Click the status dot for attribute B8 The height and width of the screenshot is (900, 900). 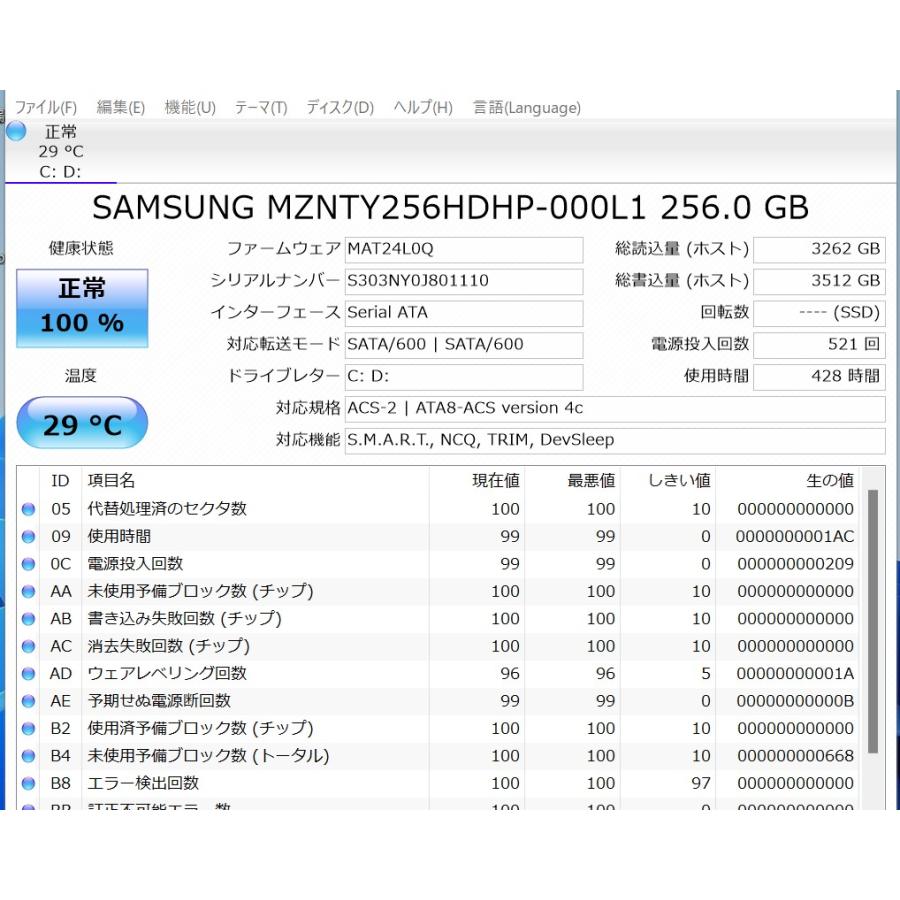[x=28, y=783]
